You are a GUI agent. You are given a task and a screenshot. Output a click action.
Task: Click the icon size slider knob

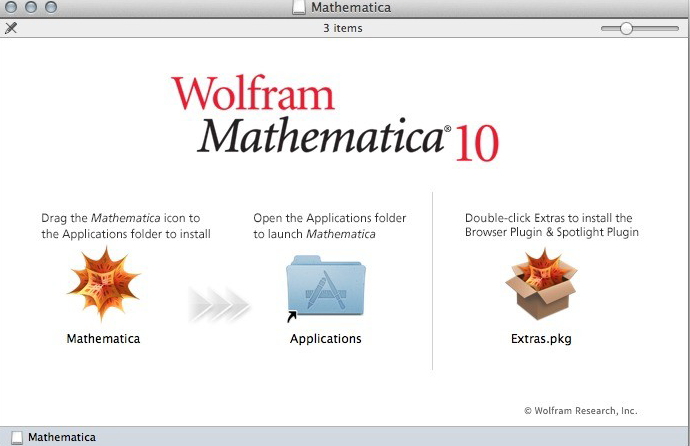point(626,29)
